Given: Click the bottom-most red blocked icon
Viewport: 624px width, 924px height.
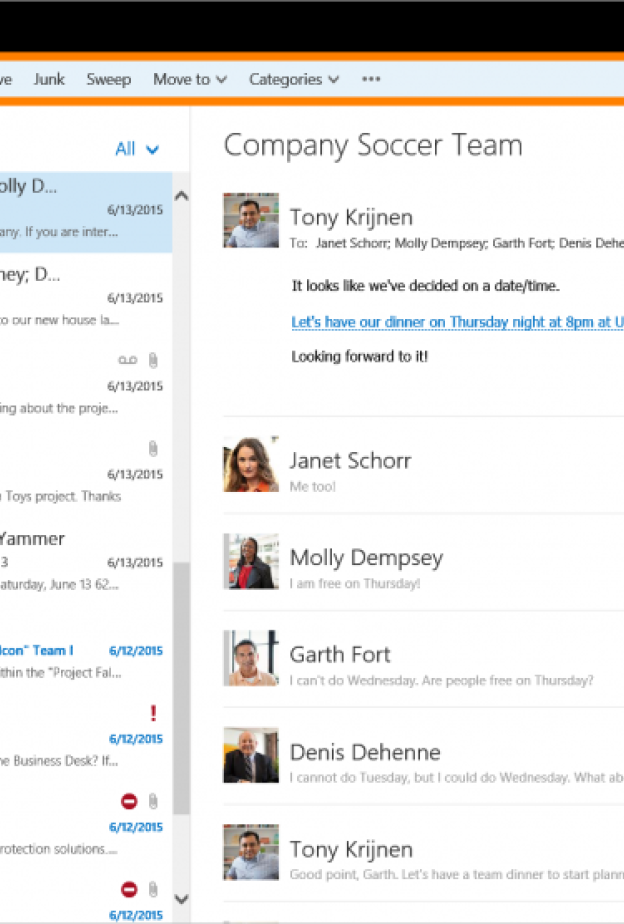Looking at the screenshot, I should click(129, 889).
